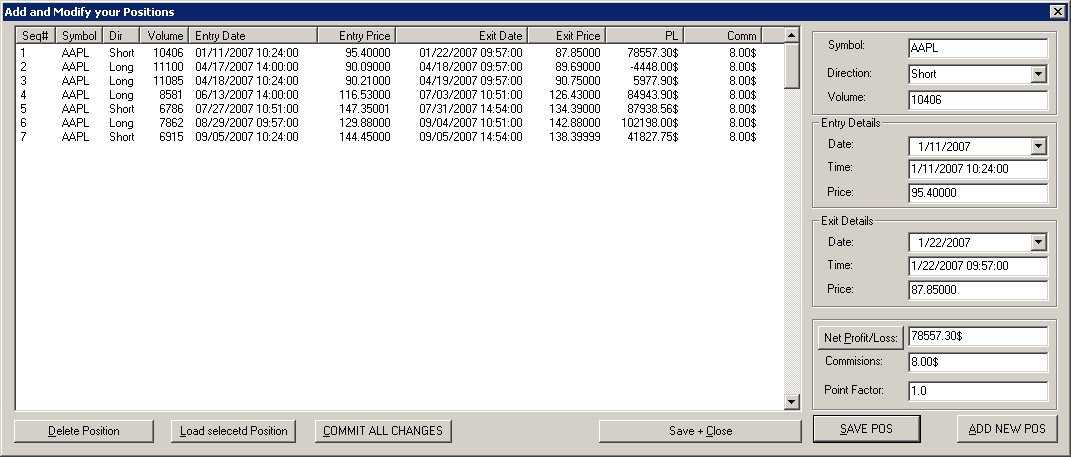Edit the entry Price field 95.40000

(978, 193)
